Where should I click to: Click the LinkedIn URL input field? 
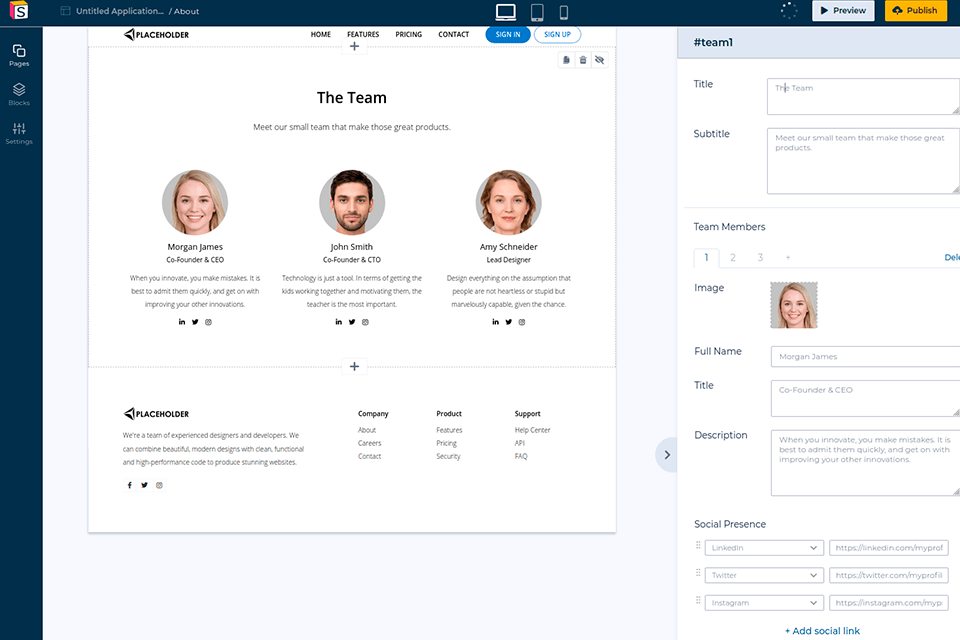(x=889, y=548)
